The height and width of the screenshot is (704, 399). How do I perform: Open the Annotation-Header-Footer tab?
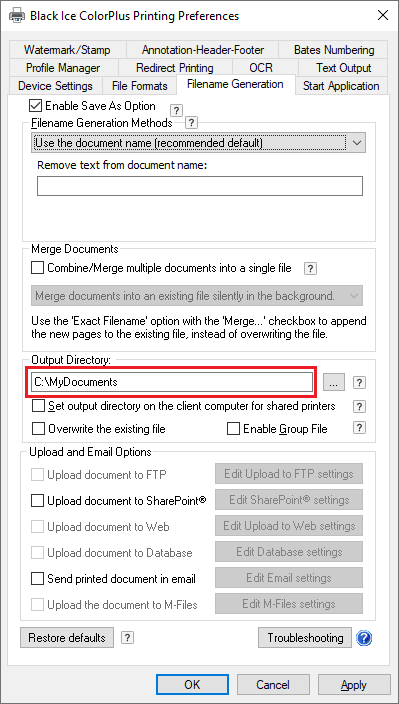pos(203,49)
